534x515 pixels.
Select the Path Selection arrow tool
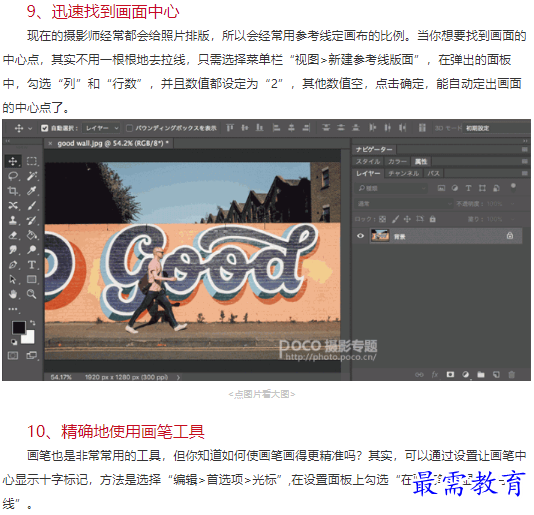(x=13, y=279)
